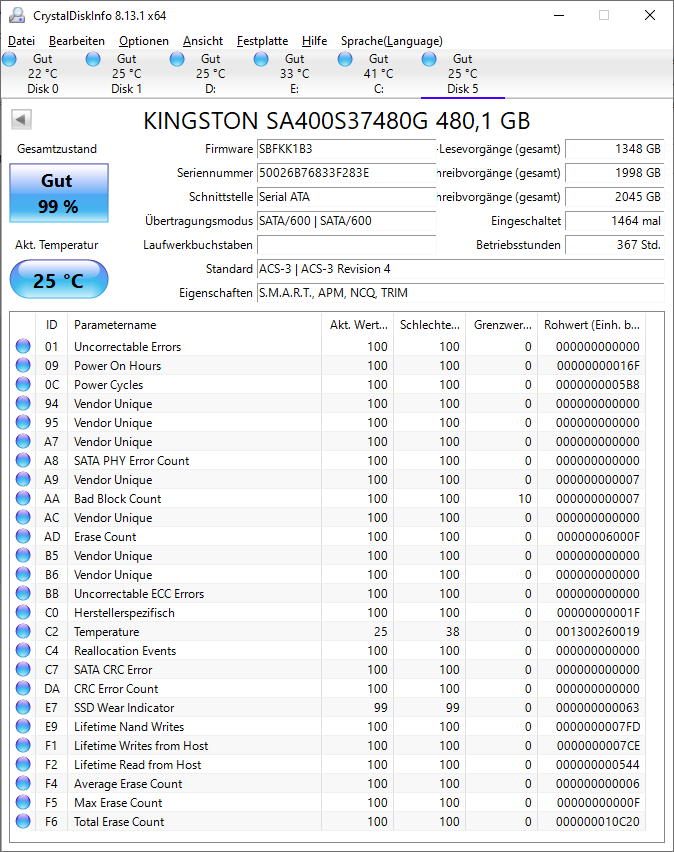
Task: Click the ID column header
Action: (51, 325)
